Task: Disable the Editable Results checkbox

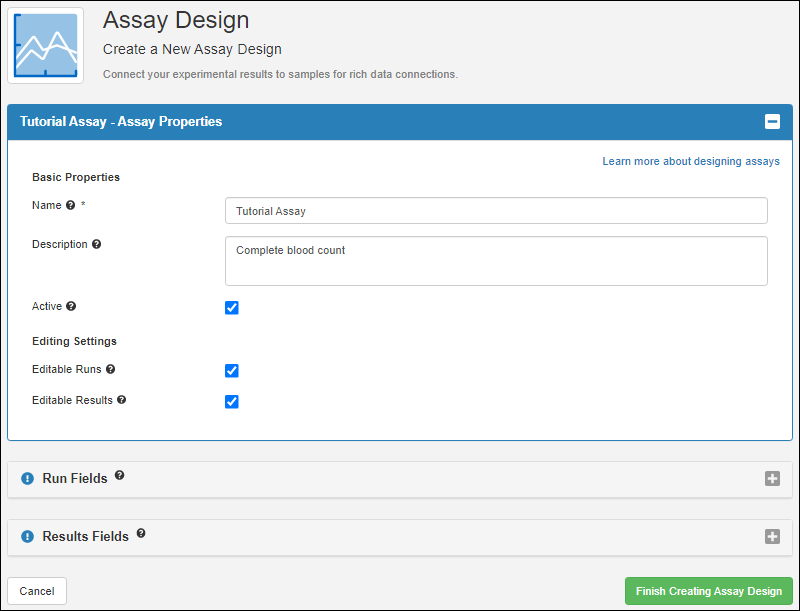Action: point(232,402)
